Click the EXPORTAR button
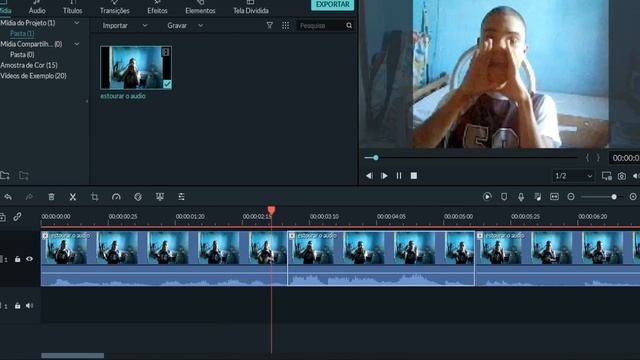640x360 pixels. (x=333, y=4)
